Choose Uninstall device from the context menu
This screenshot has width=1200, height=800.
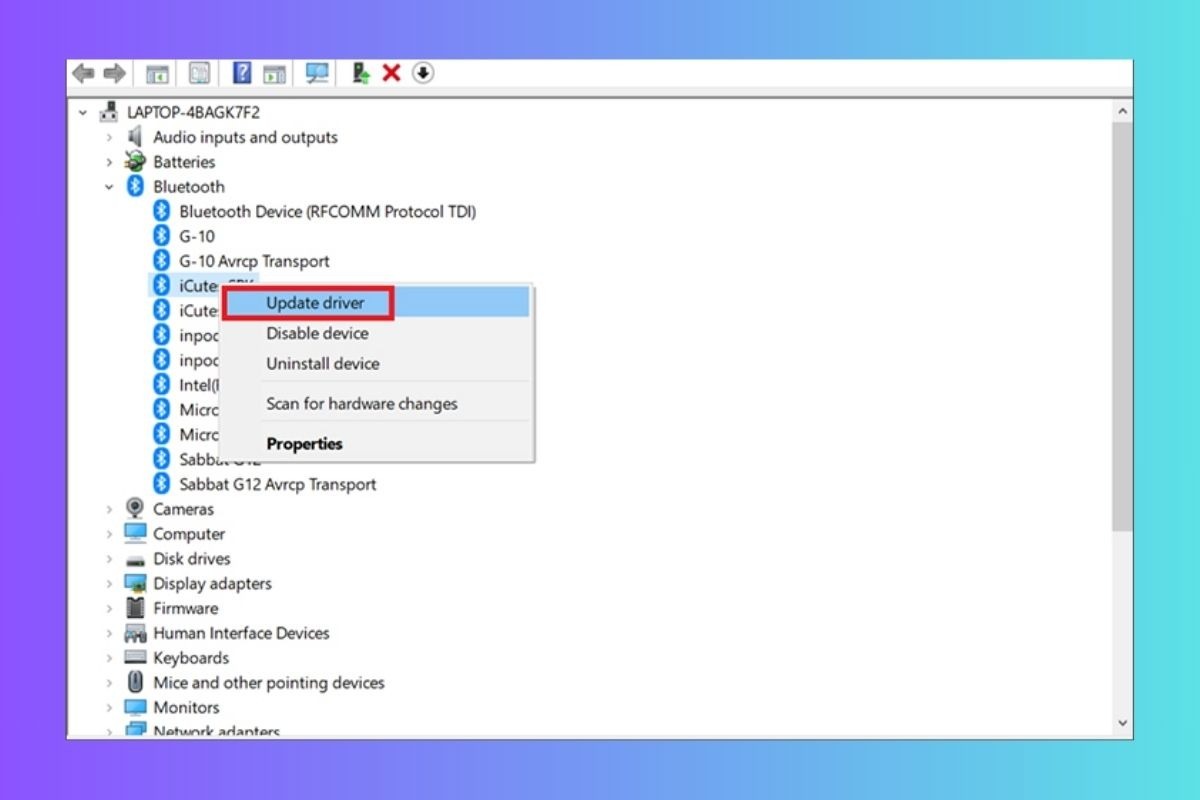tap(322, 363)
